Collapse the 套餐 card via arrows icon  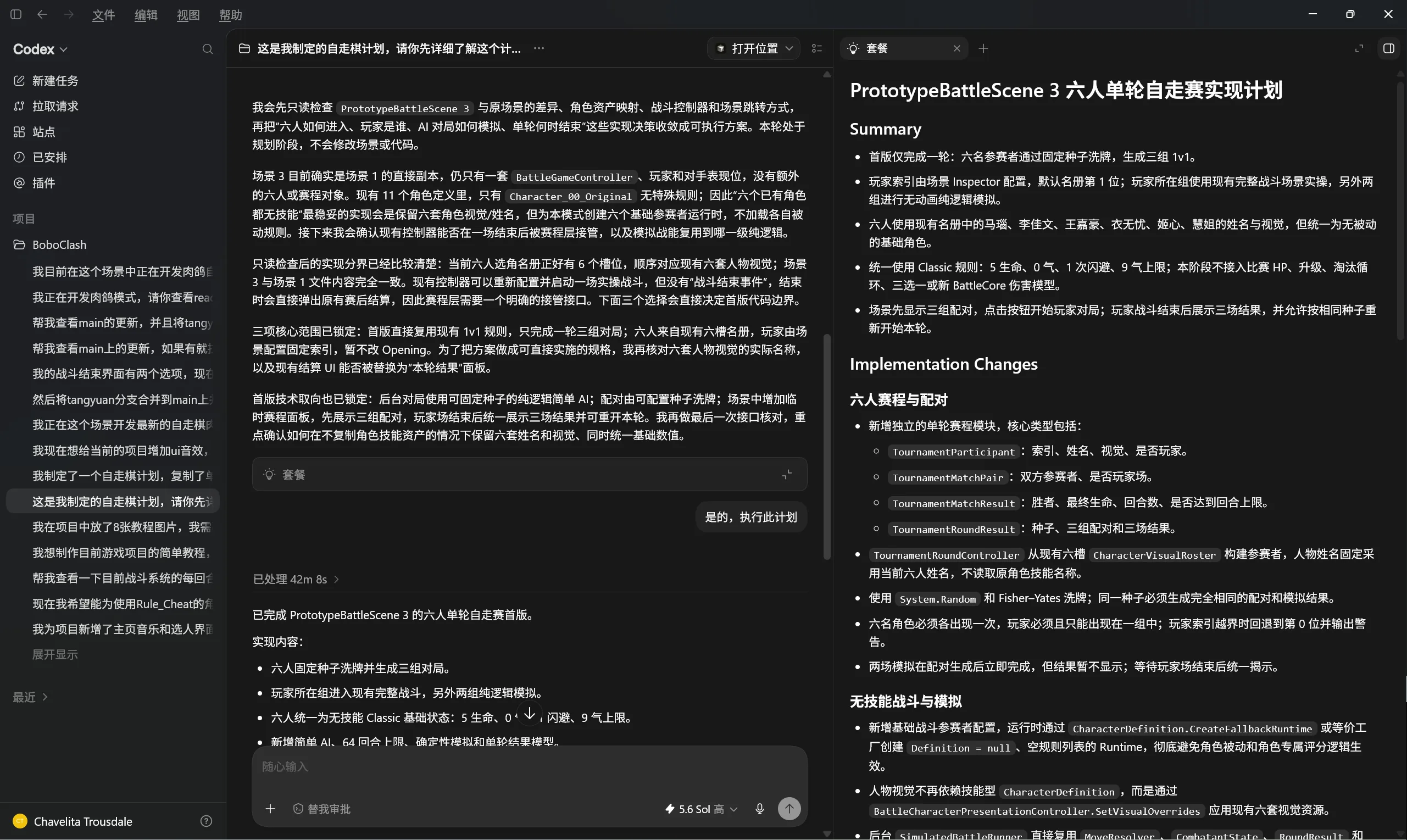pos(787,474)
